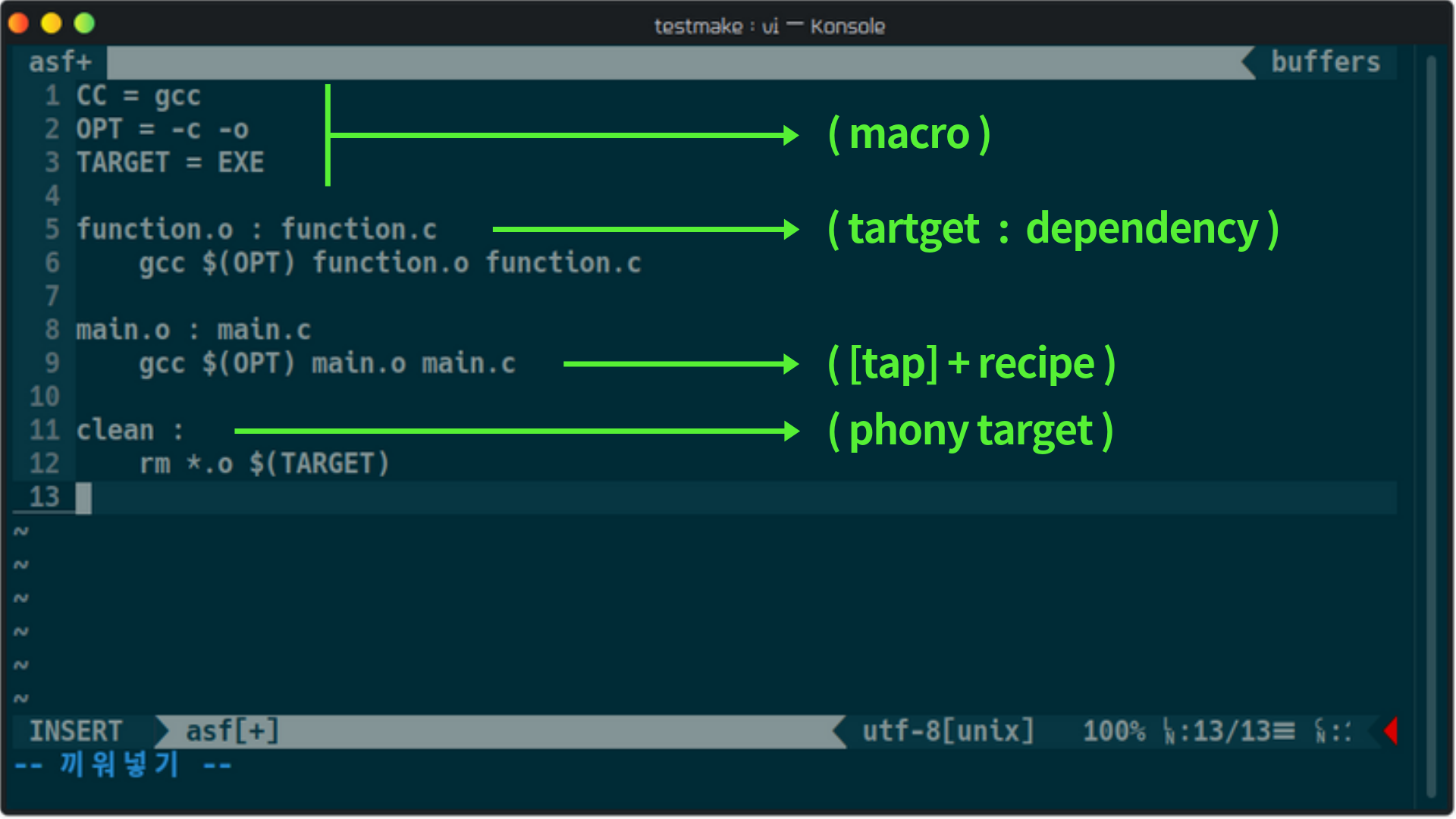Place cursor on 'OPT = -c -o' line

(x=162, y=130)
